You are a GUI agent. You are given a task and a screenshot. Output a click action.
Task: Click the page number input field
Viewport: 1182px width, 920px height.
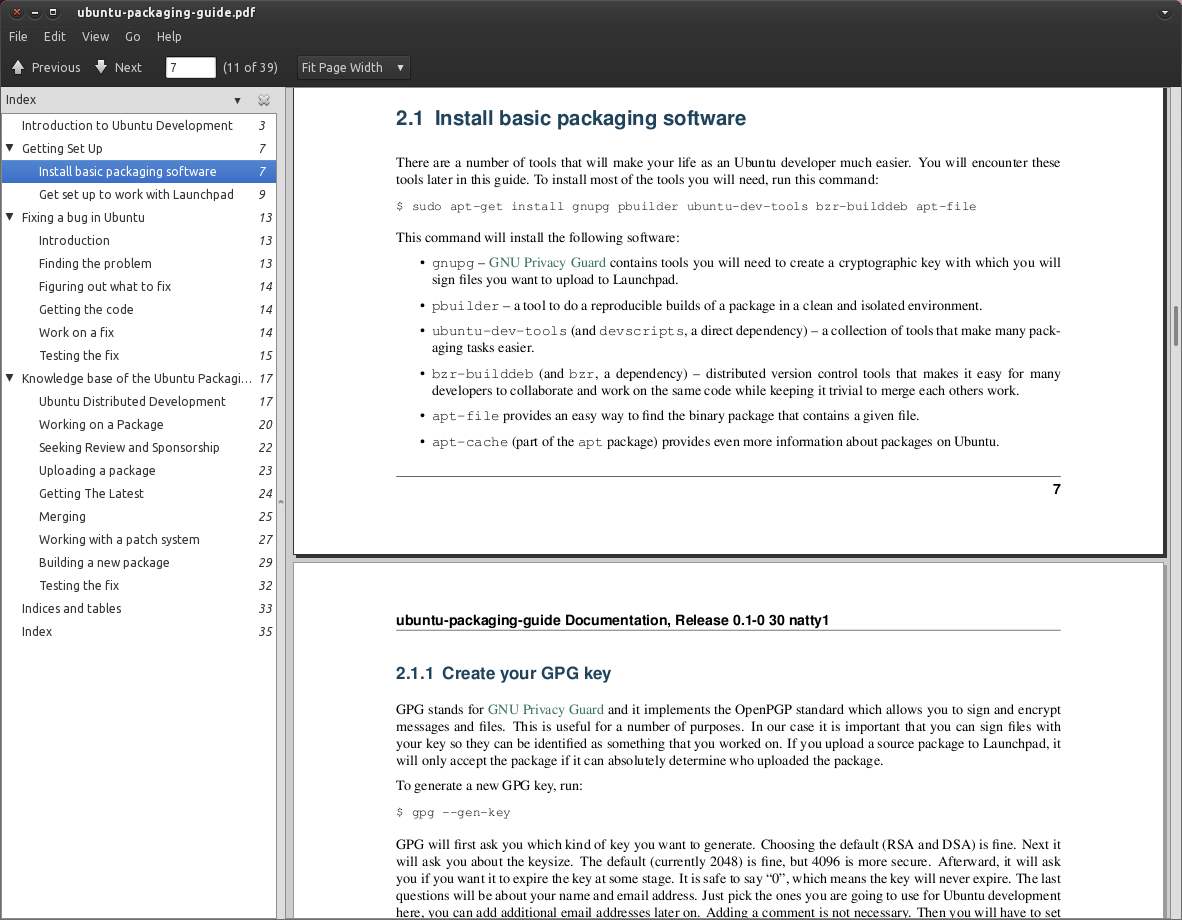190,67
